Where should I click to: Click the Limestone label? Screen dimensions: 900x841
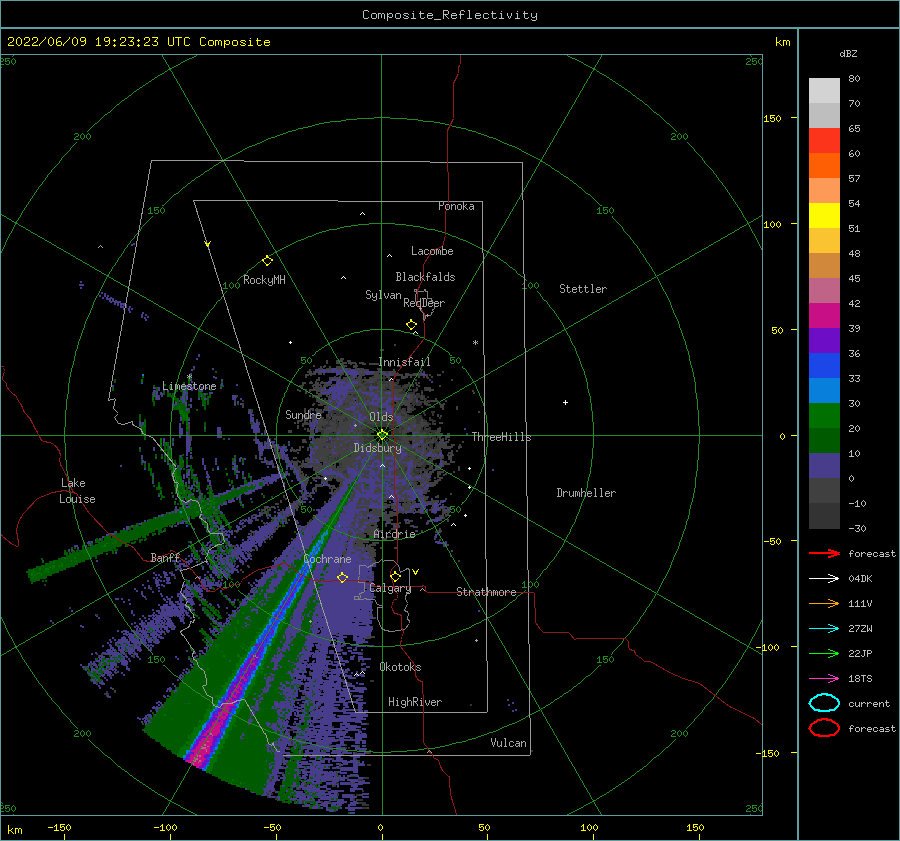(x=189, y=386)
